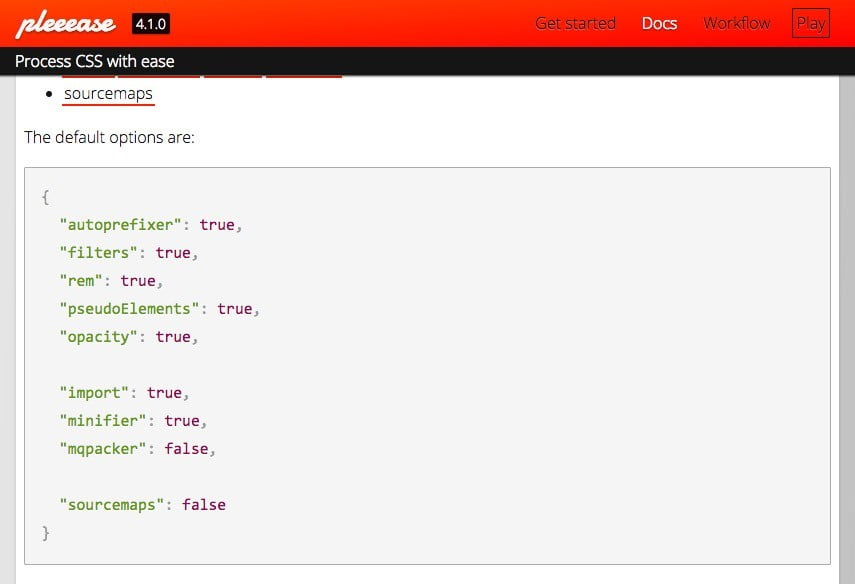Viewport: 855px width, 584px height.
Task: Click the import option in the snippet
Action: 94,392
